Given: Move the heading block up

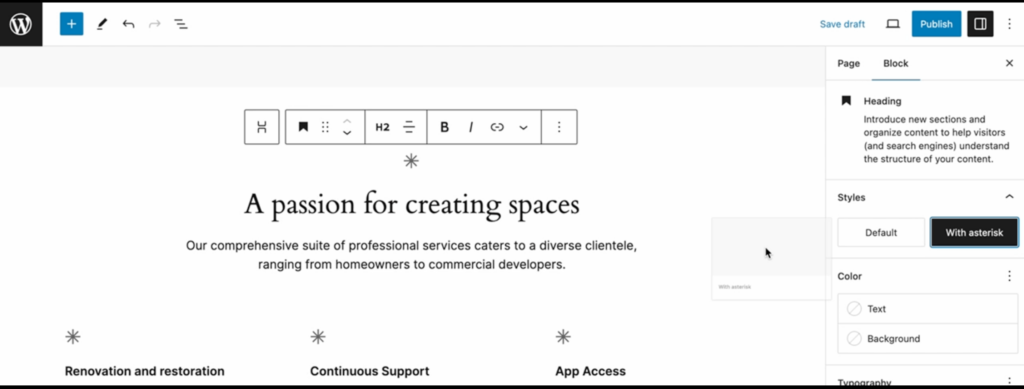Looking at the screenshot, I should tap(347, 121).
